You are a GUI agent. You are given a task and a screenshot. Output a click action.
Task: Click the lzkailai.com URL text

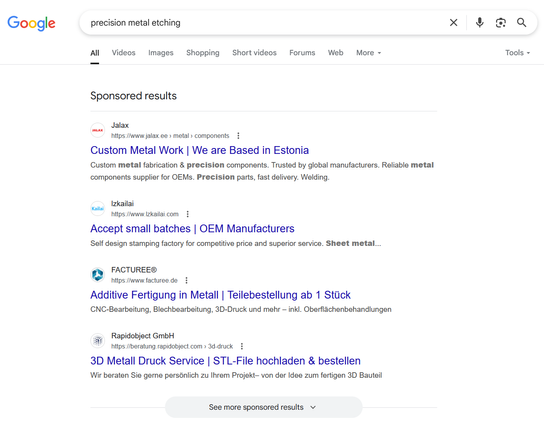click(145, 214)
